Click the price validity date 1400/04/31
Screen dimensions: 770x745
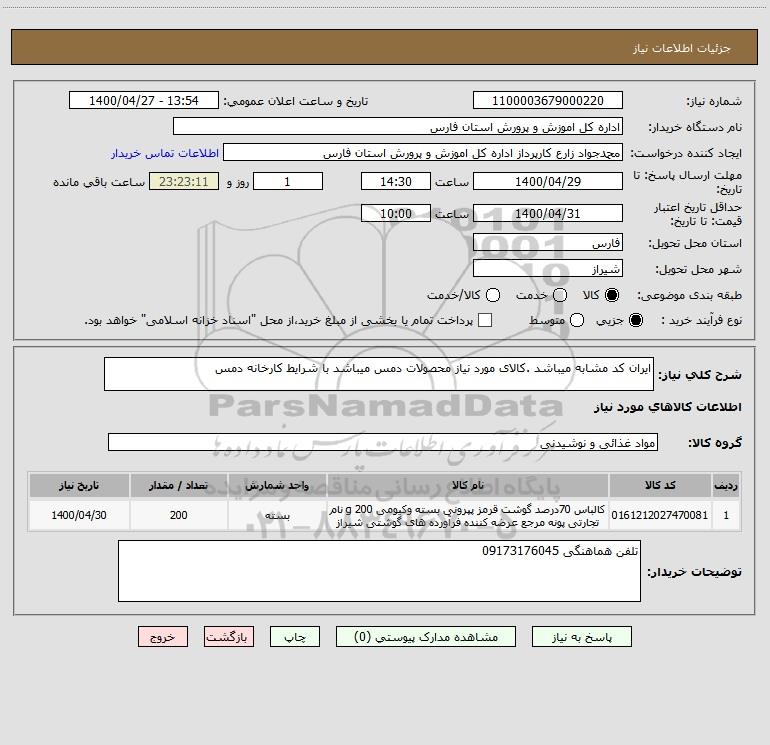tap(548, 213)
